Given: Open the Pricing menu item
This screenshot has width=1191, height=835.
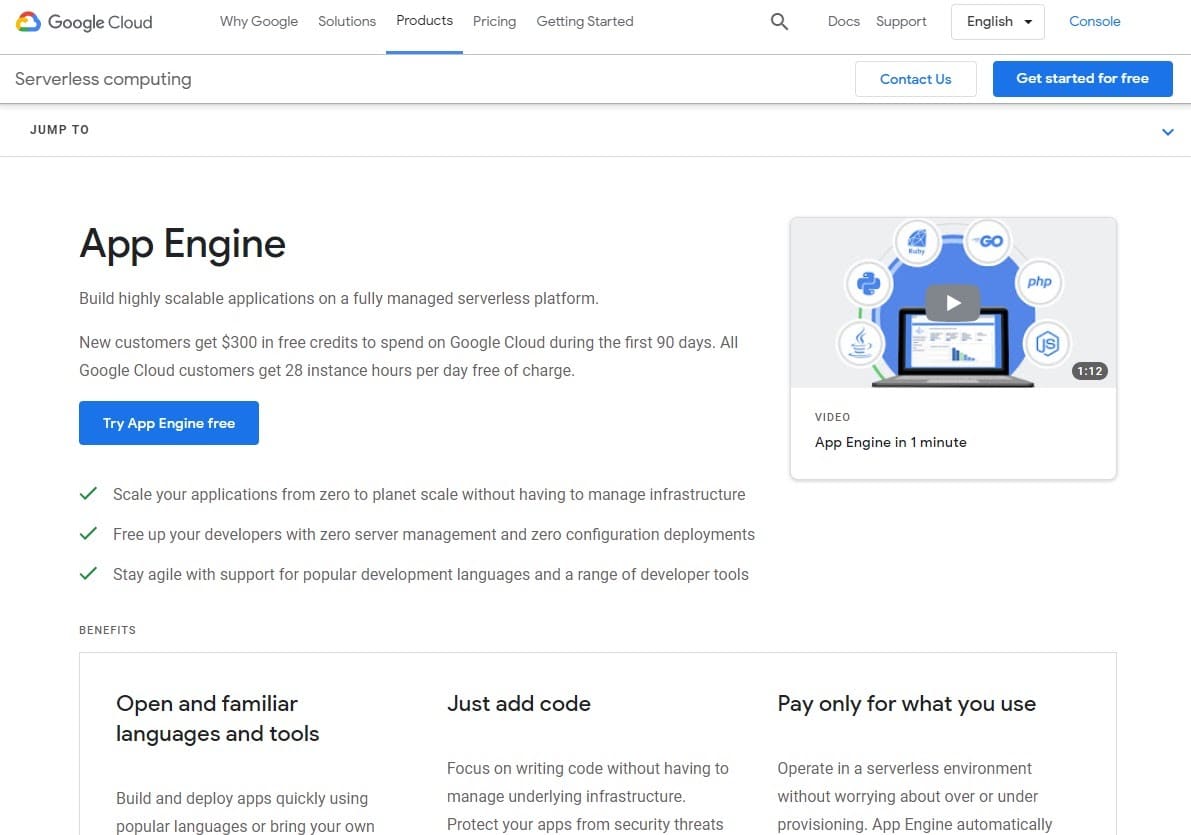Looking at the screenshot, I should [494, 21].
